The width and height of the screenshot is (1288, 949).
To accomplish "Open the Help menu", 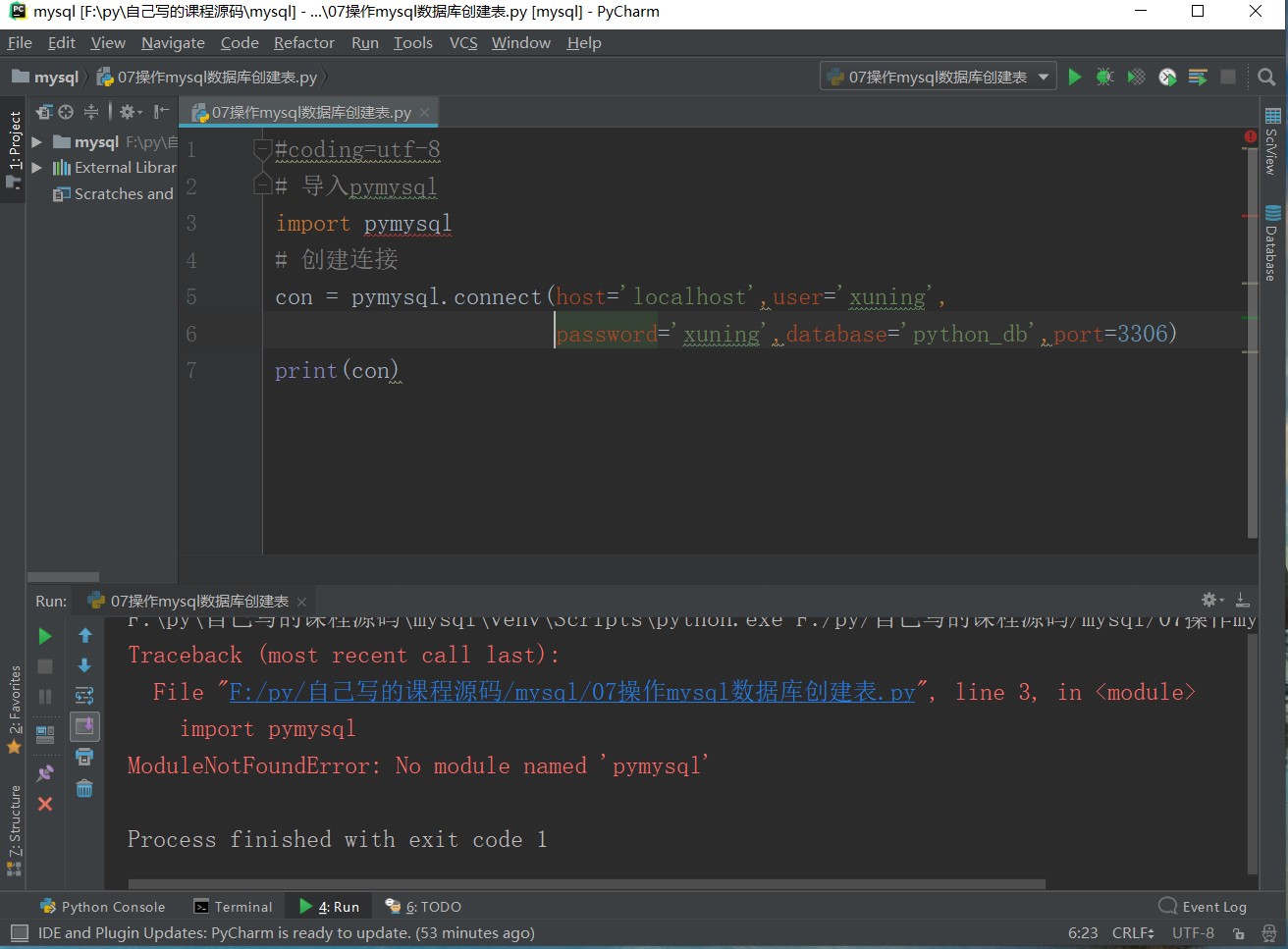I will [584, 42].
